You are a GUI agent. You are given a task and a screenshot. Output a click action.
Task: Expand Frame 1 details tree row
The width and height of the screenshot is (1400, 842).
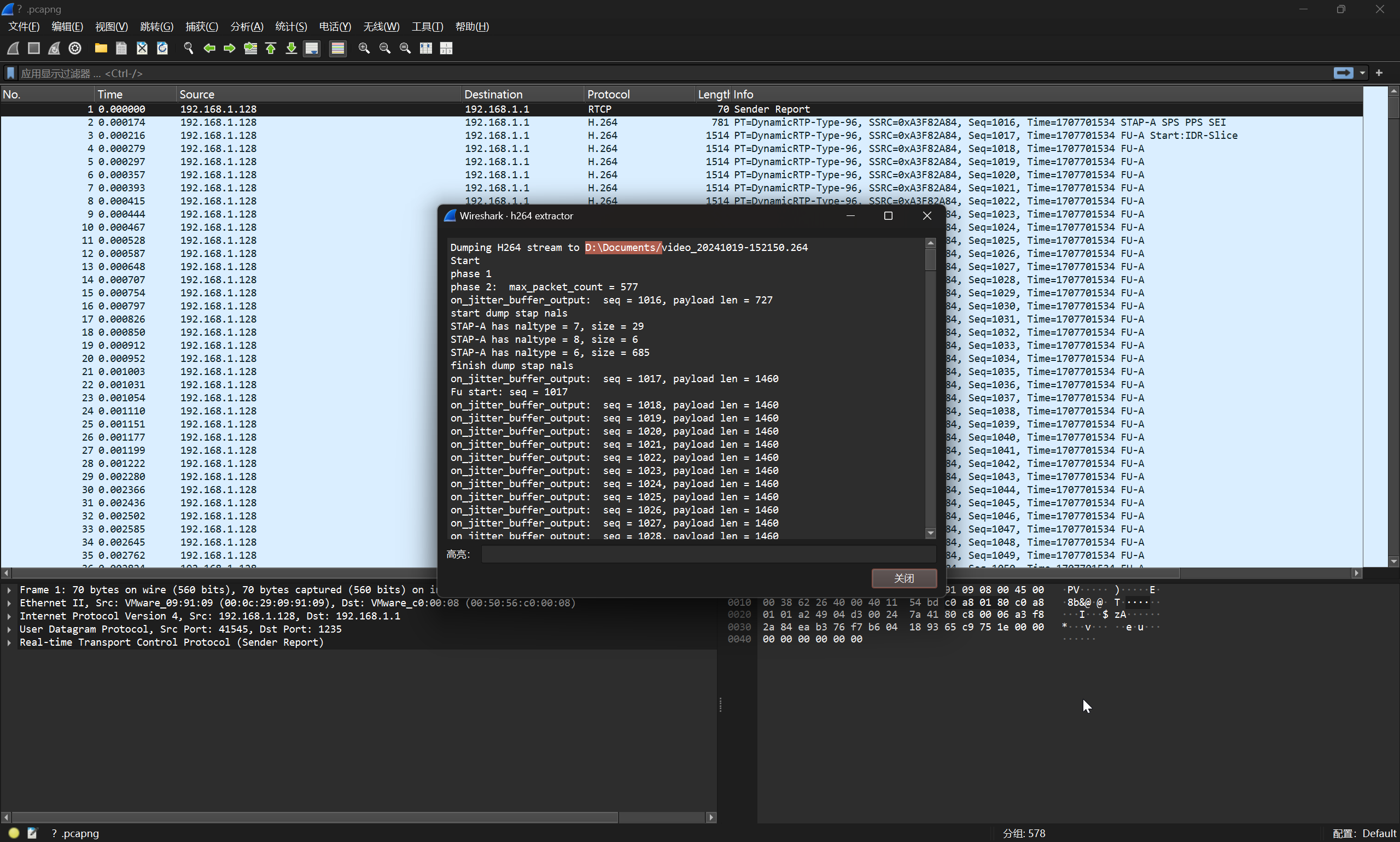point(10,590)
